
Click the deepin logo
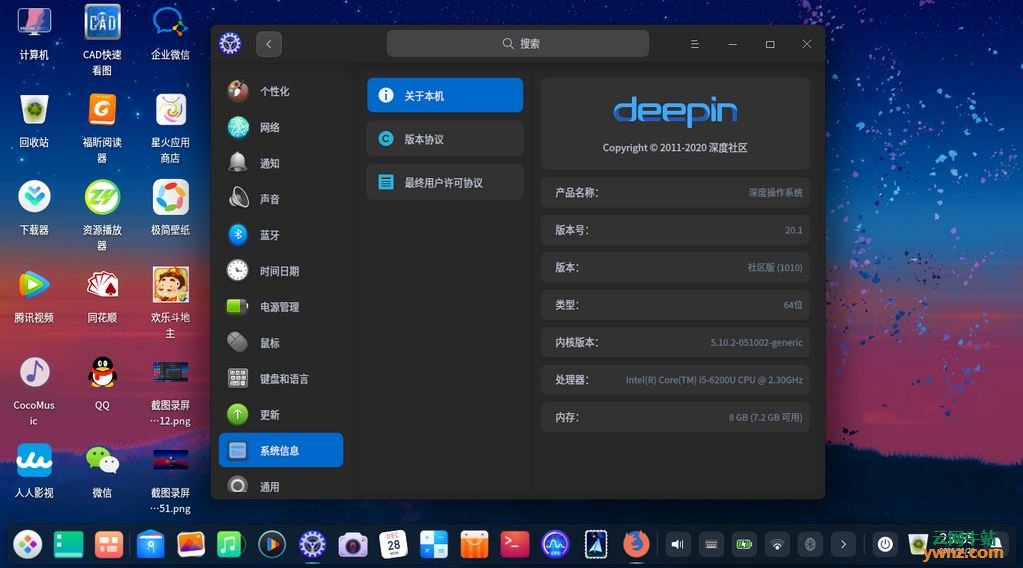(675, 112)
